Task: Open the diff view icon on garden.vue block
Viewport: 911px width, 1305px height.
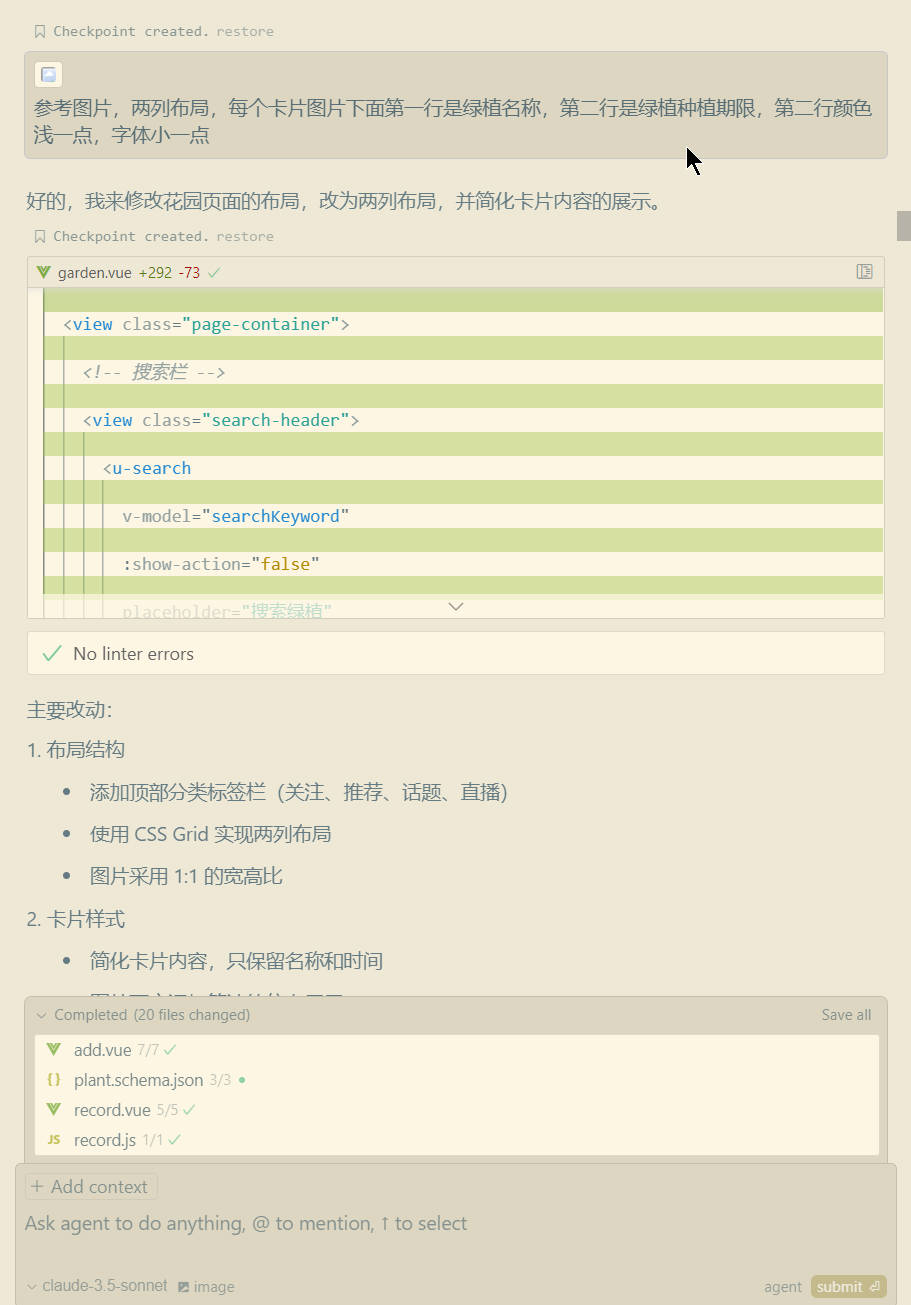Action: (862, 271)
